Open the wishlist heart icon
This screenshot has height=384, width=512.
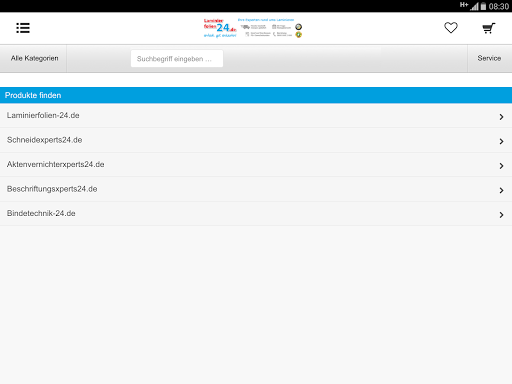click(x=451, y=28)
